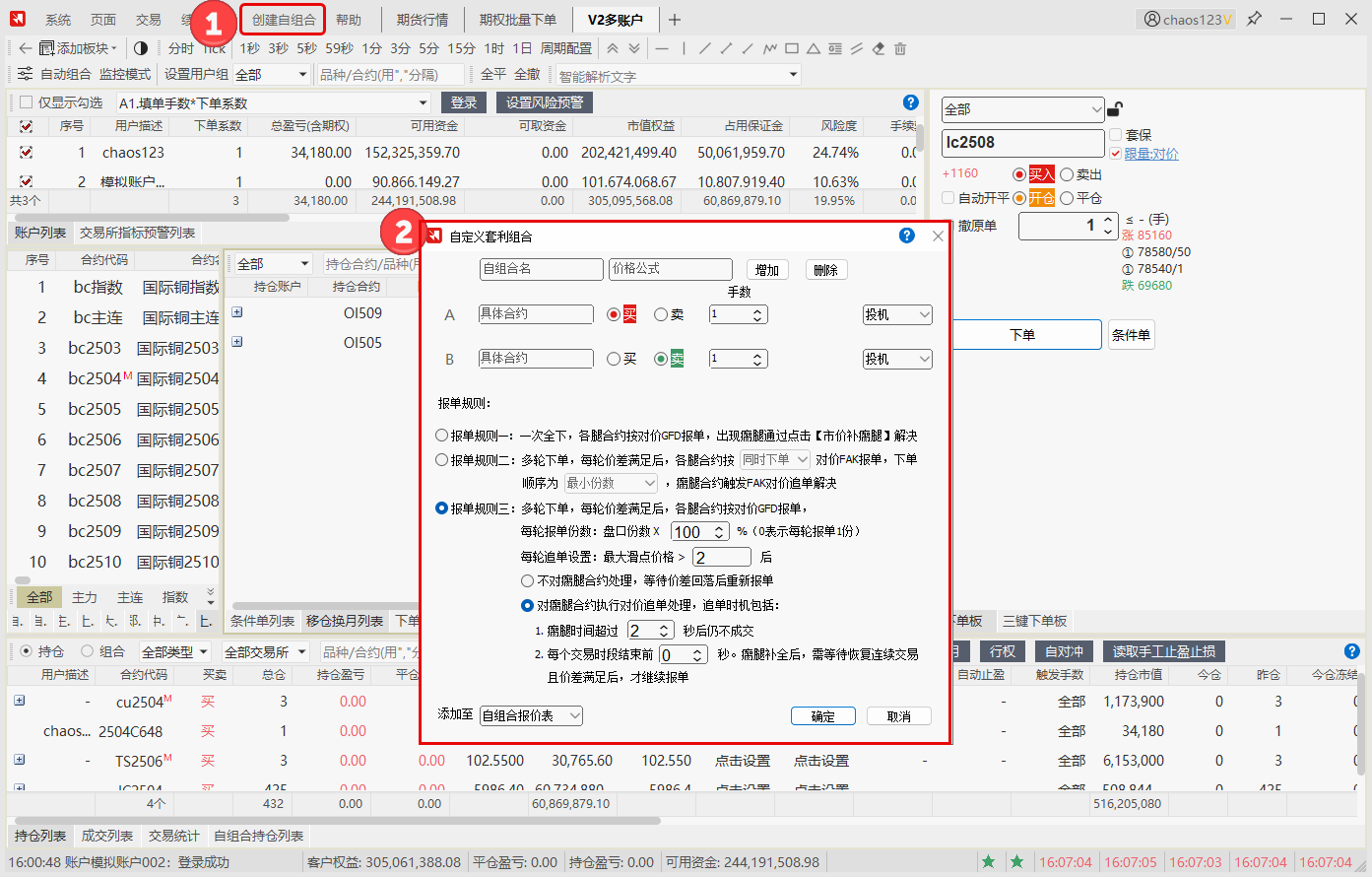1372x877 pixels.
Task: Open the 全部交易所 dropdown
Action: point(264,651)
